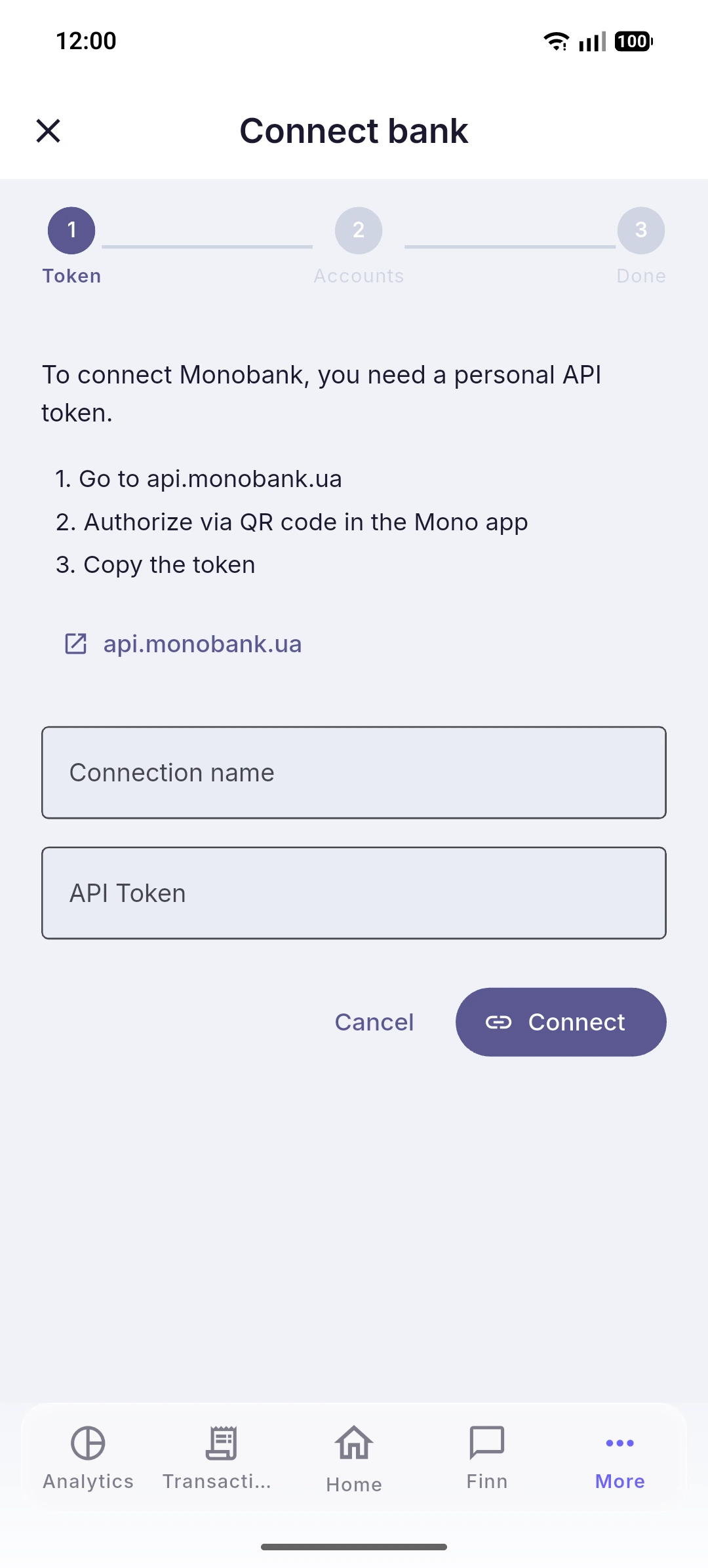Tap the More three-dots icon
This screenshot has width=708, height=1568.
(x=620, y=1443)
